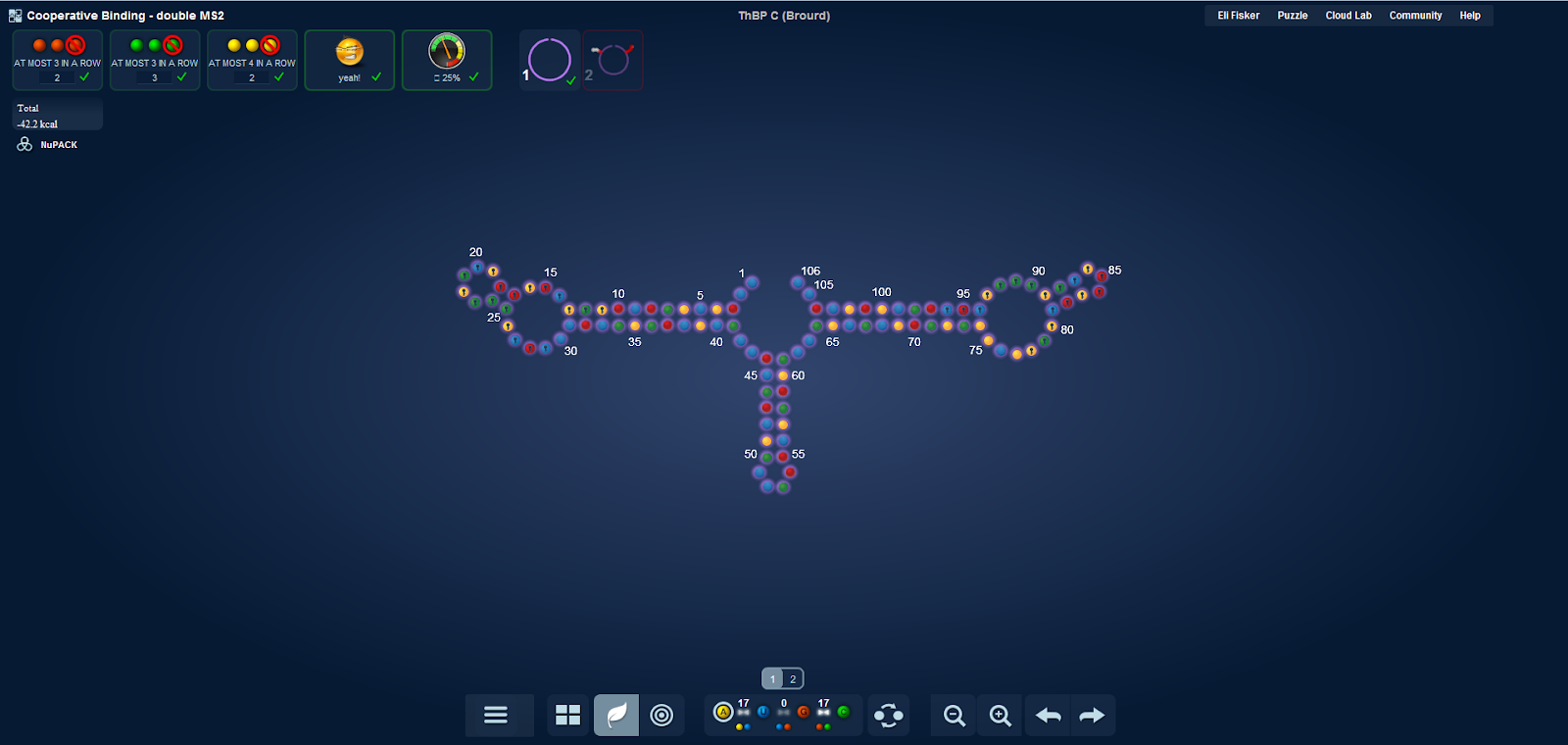Image resolution: width=1568 pixels, height=745 pixels.
Task: Select the state 1 purple circle thumbnail
Action: coord(550,60)
